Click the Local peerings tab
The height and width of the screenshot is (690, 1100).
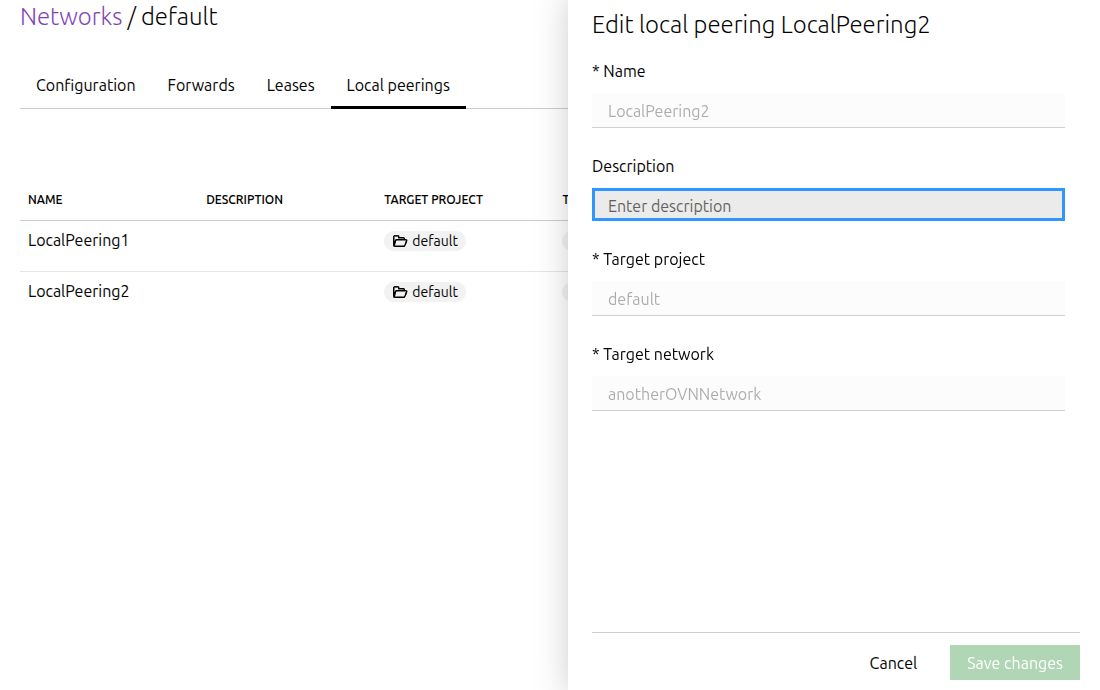tap(398, 85)
